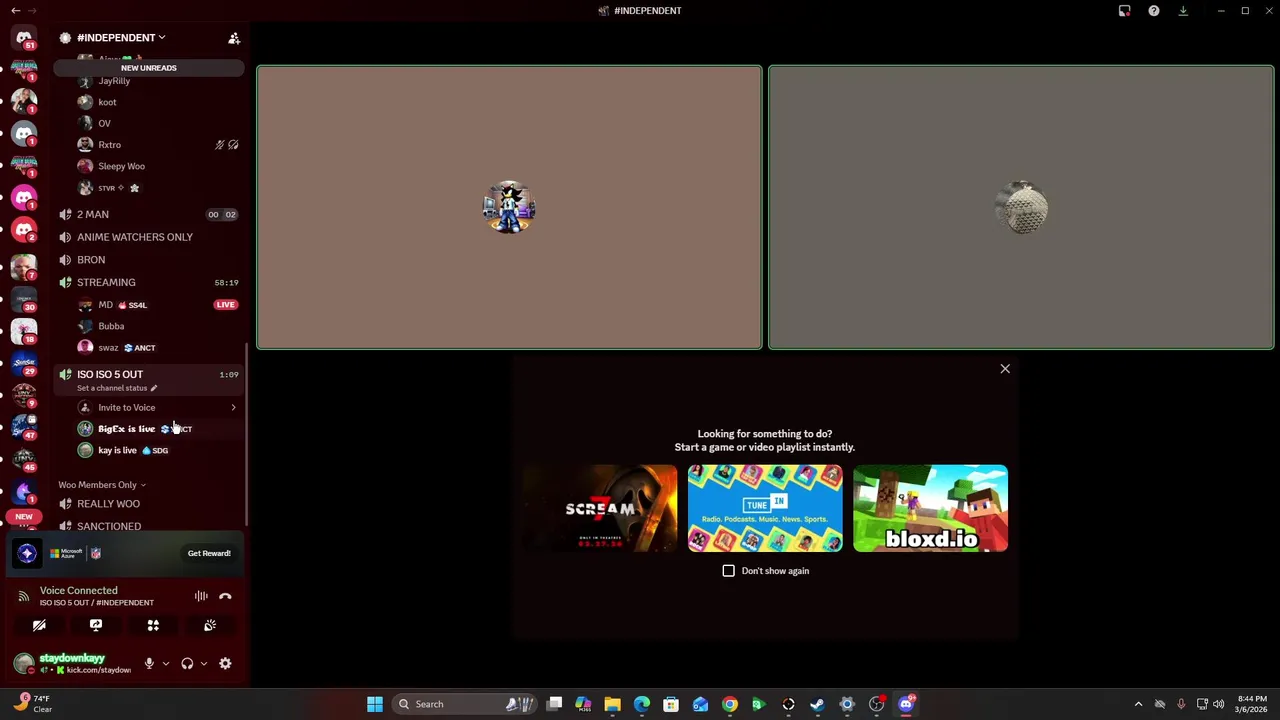Start screen sharing
Viewport: 1280px width, 720px height.
(96, 626)
